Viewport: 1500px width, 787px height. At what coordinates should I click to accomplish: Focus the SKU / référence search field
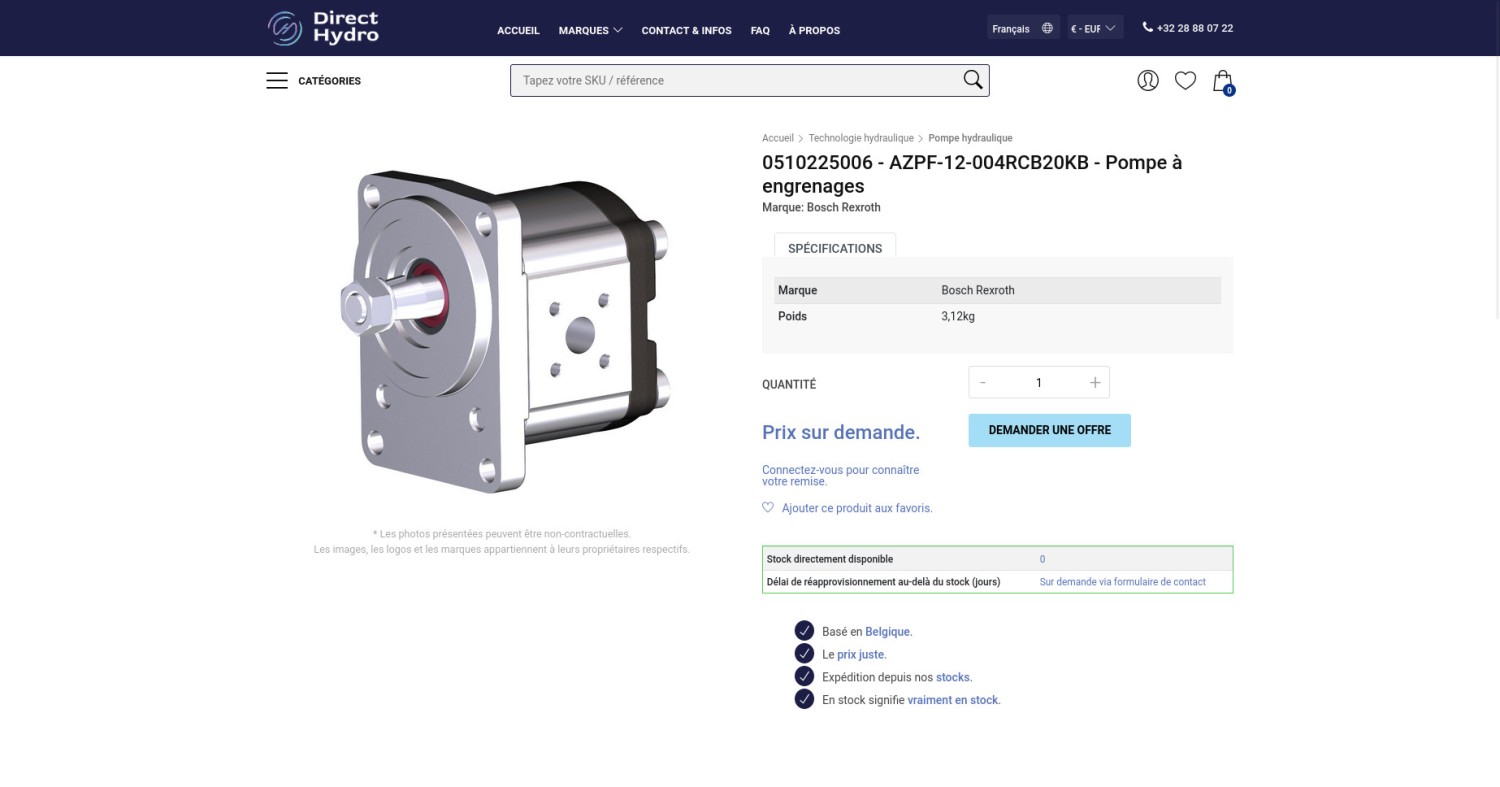pos(736,80)
